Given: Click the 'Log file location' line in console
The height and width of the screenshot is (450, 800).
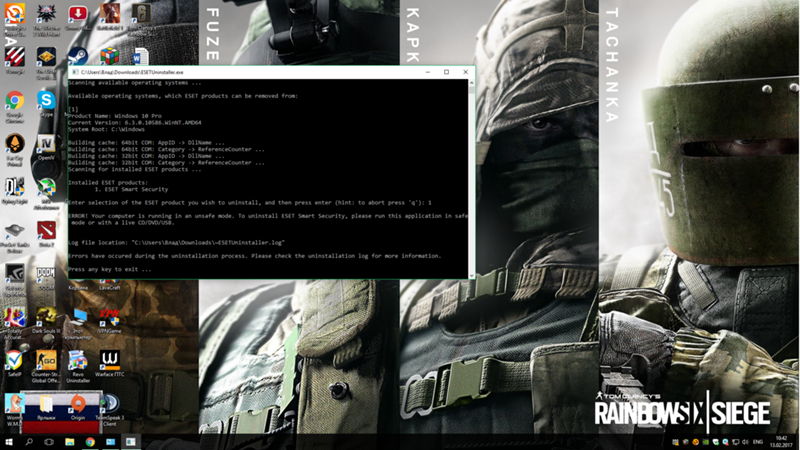Looking at the screenshot, I should click(x=177, y=243).
